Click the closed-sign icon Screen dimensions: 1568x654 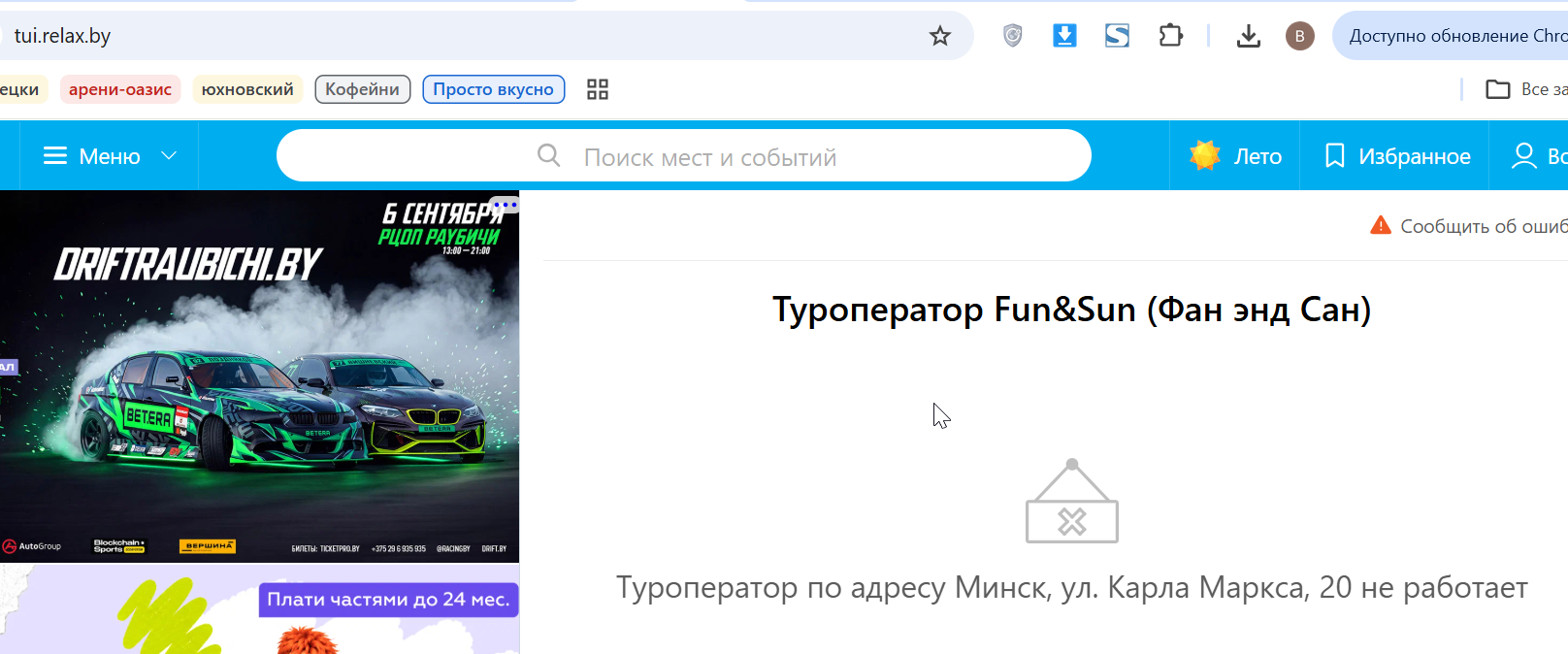click(1072, 501)
